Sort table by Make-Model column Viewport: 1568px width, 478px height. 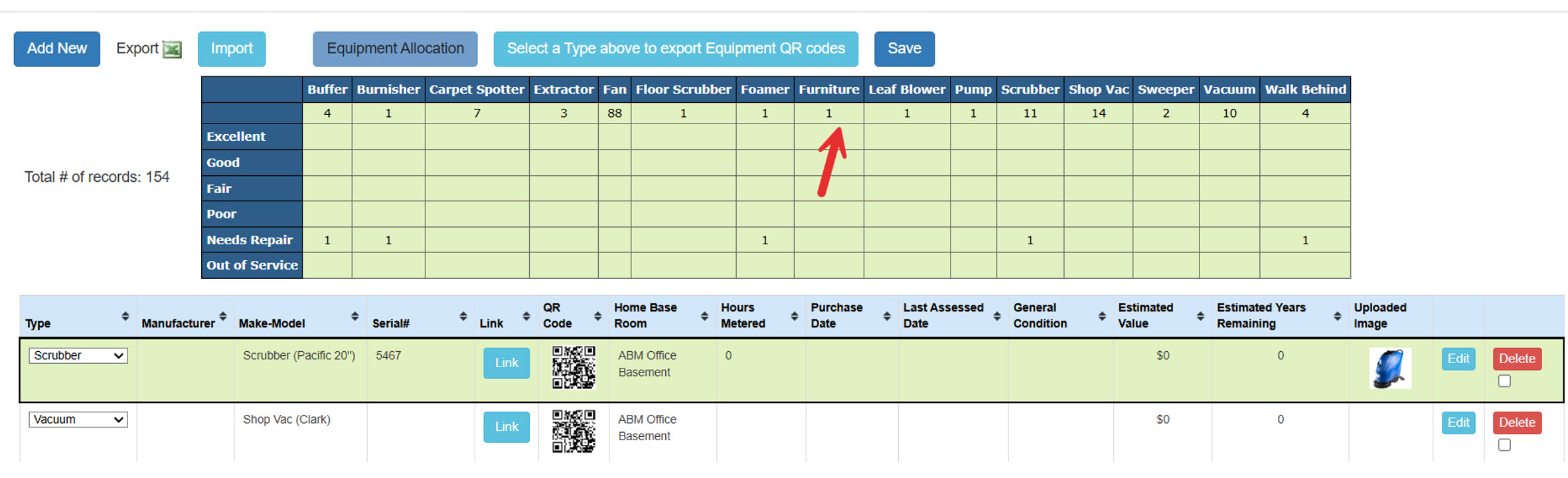click(x=354, y=316)
